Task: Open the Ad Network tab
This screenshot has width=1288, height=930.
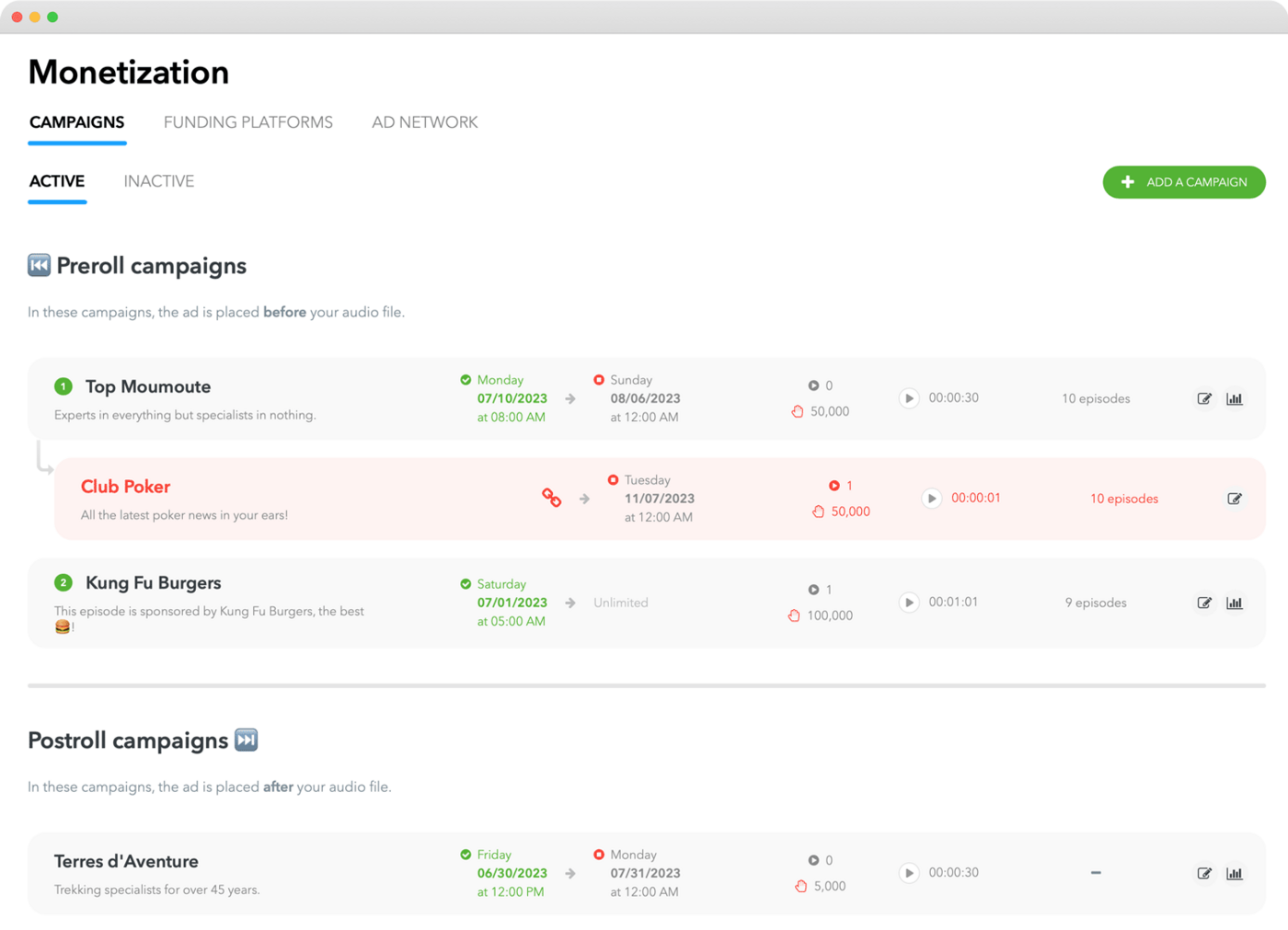Action: click(x=424, y=122)
